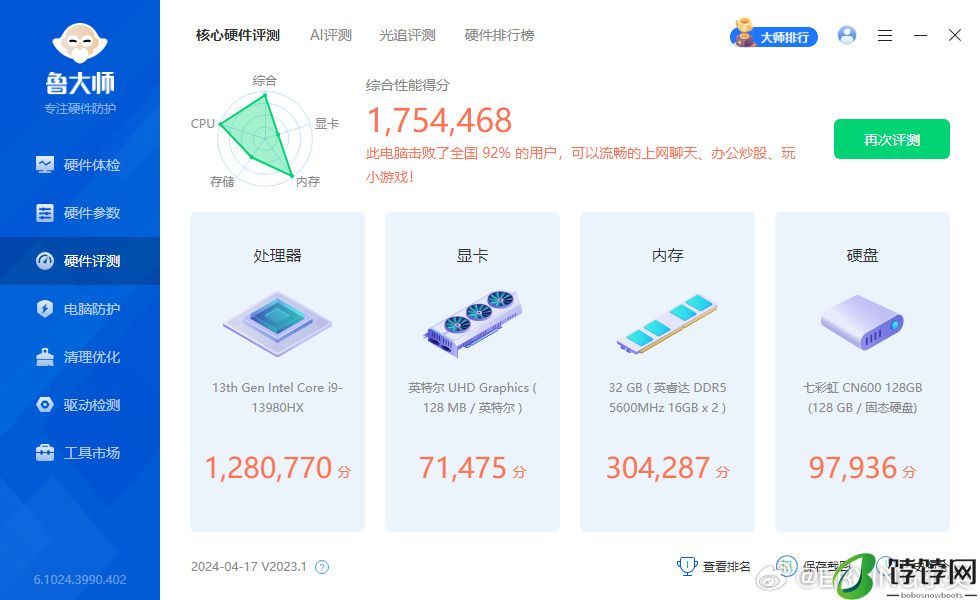This screenshot has height=600, width=980.
Task: Click the 英特尔 UHD Graphics description
Action: point(472,398)
